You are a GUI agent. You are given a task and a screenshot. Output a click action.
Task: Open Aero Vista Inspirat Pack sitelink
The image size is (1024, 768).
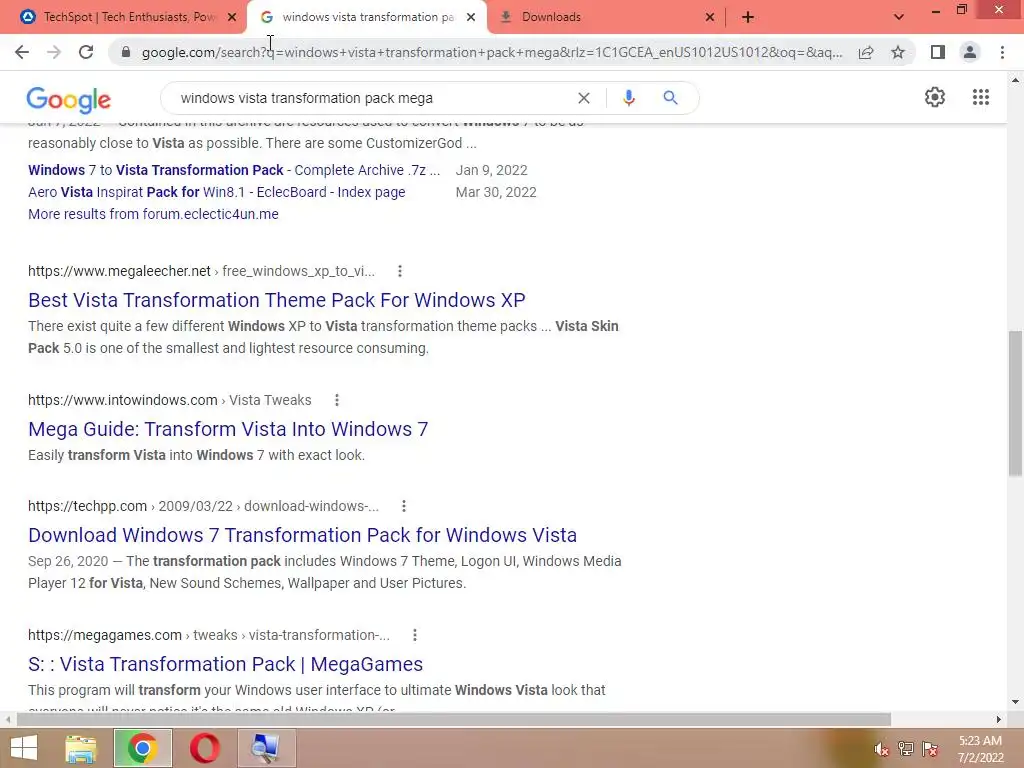pyautogui.click(x=216, y=192)
